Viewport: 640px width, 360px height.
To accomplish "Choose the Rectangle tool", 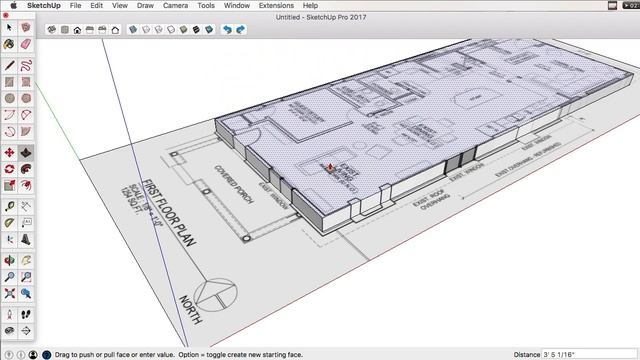I will (x=9, y=82).
